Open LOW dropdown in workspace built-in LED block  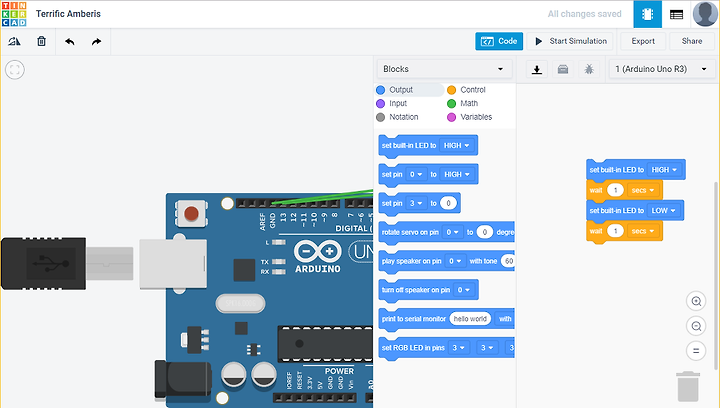pos(664,211)
